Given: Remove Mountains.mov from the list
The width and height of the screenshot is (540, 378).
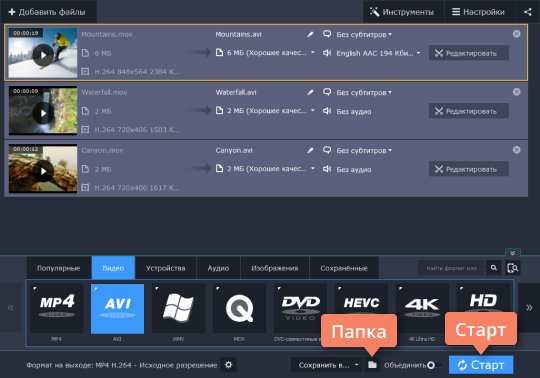Looking at the screenshot, I should (516, 34).
